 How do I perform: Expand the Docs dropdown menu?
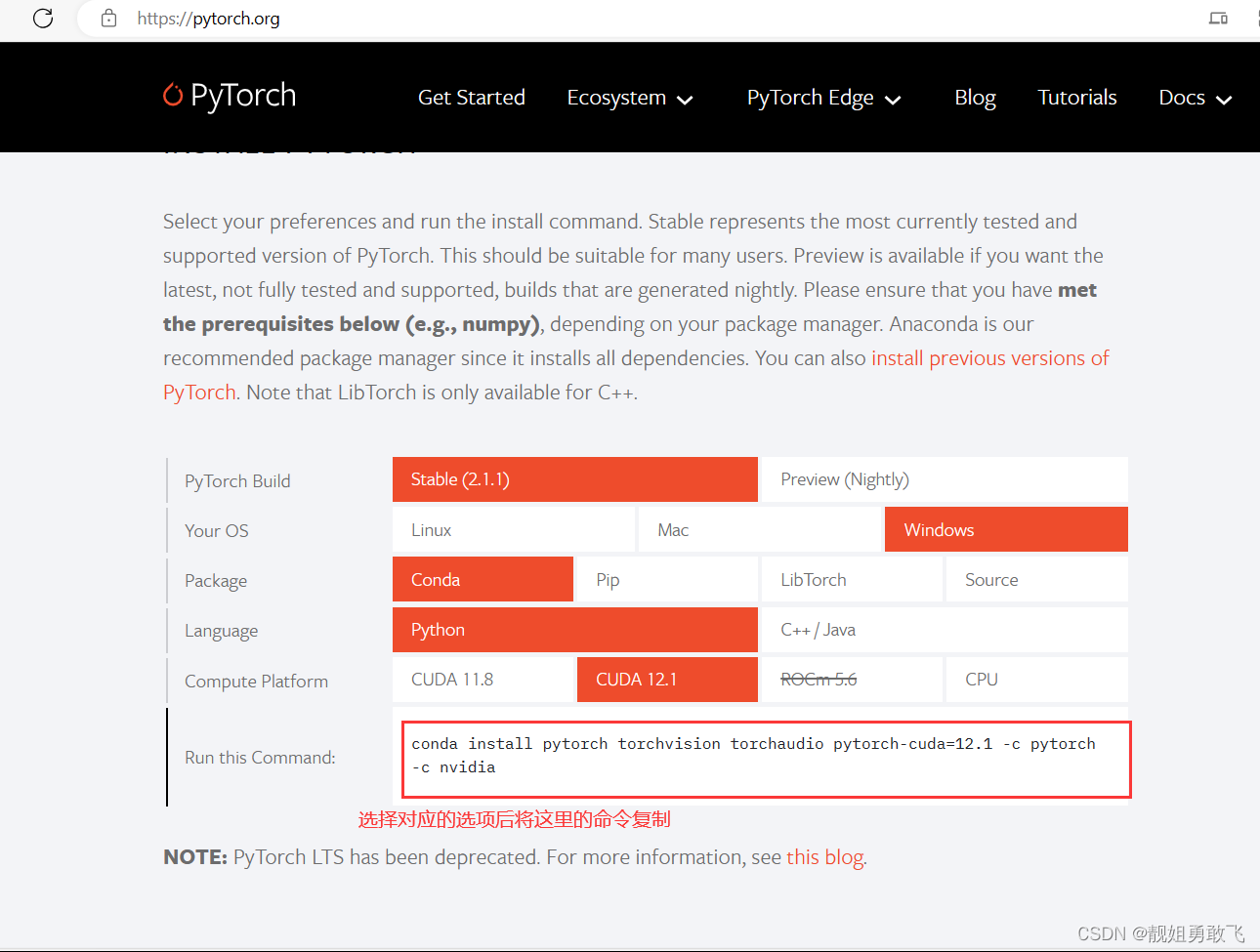(x=1182, y=97)
